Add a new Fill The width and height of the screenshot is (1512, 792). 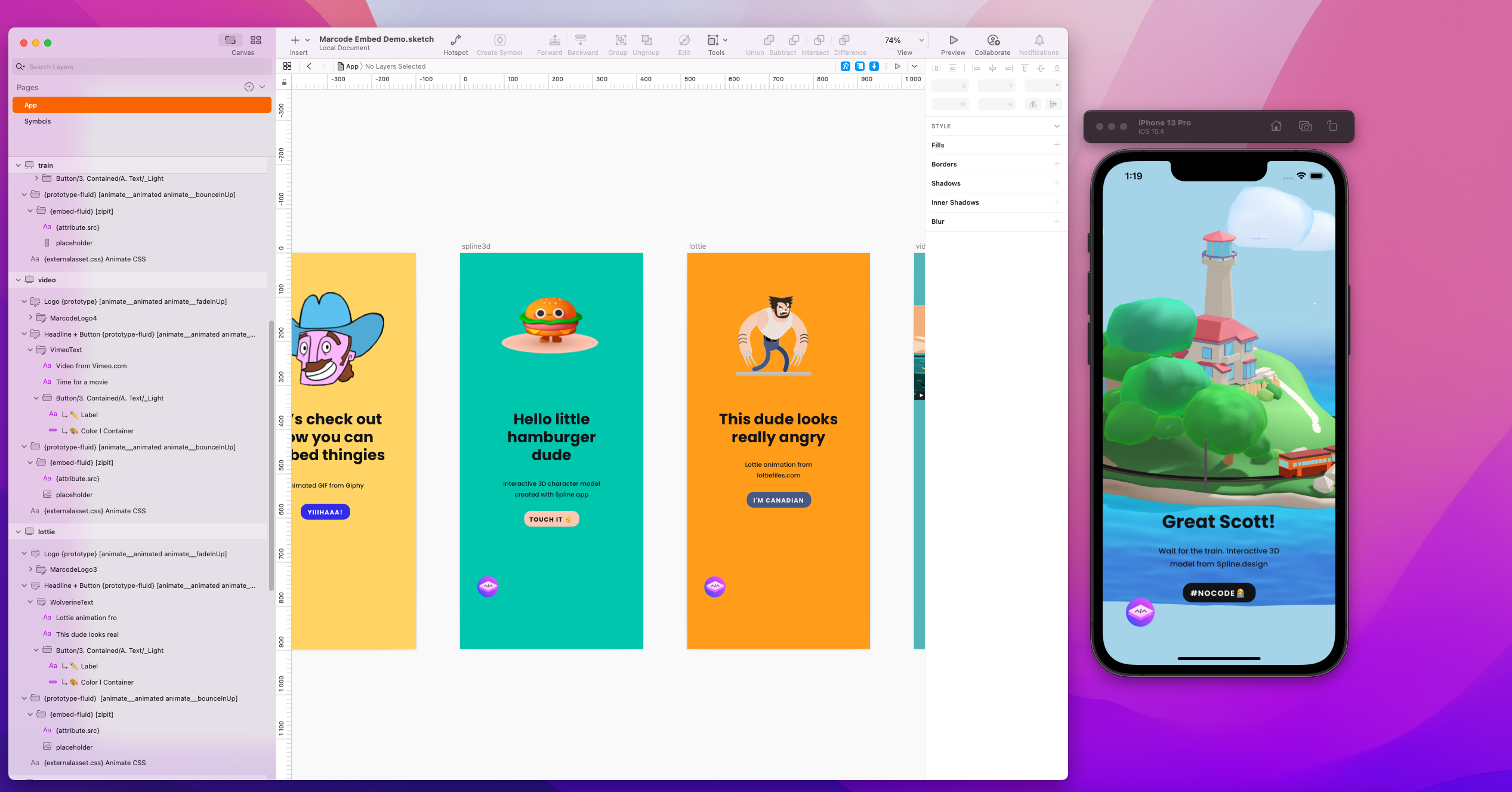tap(1057, 145)
